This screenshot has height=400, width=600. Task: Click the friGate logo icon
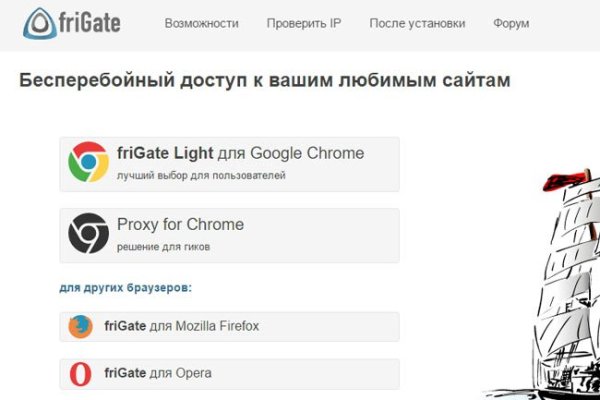tap(41, 23)
